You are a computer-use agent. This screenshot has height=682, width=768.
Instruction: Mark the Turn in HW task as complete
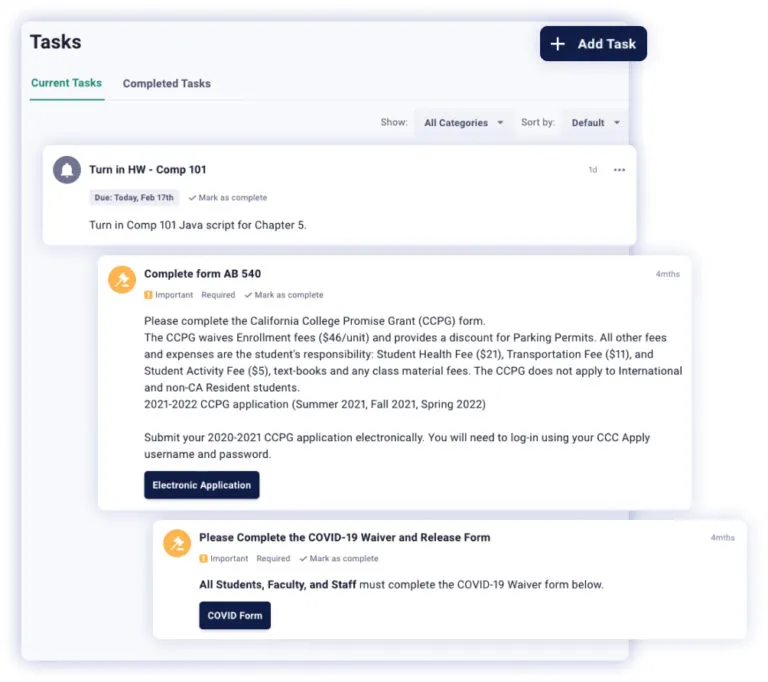click(232, 198)
